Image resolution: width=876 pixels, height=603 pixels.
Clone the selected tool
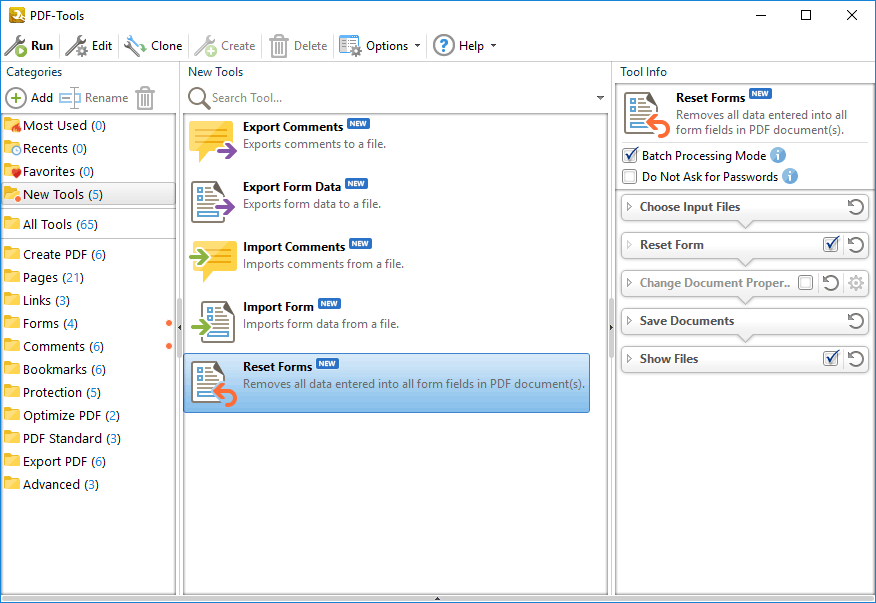[153, 46]
